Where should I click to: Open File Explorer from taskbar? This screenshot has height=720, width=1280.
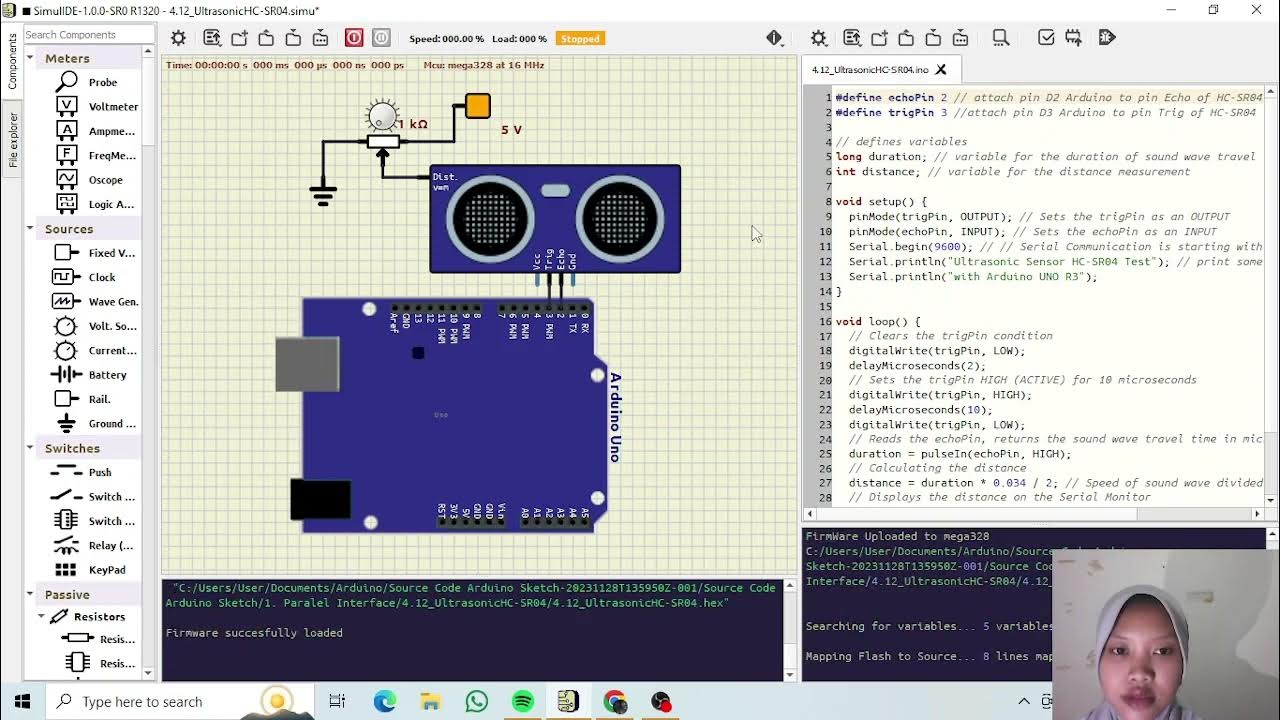(x=430, y=701)
